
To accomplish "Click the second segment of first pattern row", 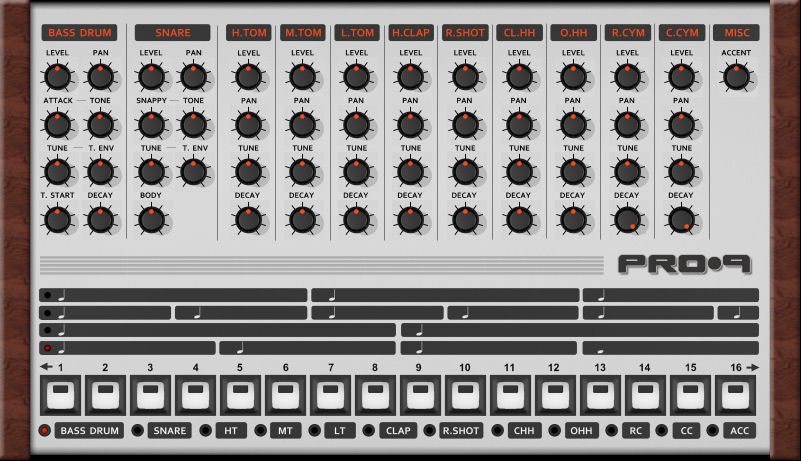I will coord(445,295).
